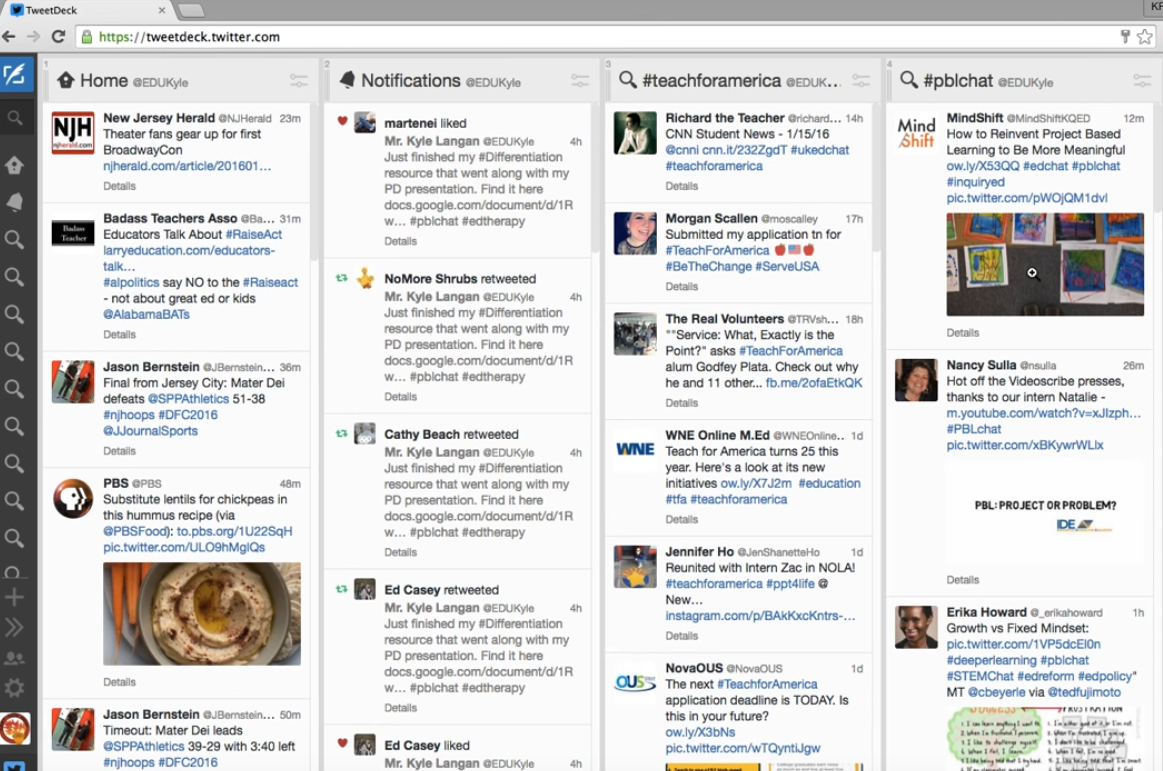Open the hummus photo in PBS tweet

[x=202, y=614]
